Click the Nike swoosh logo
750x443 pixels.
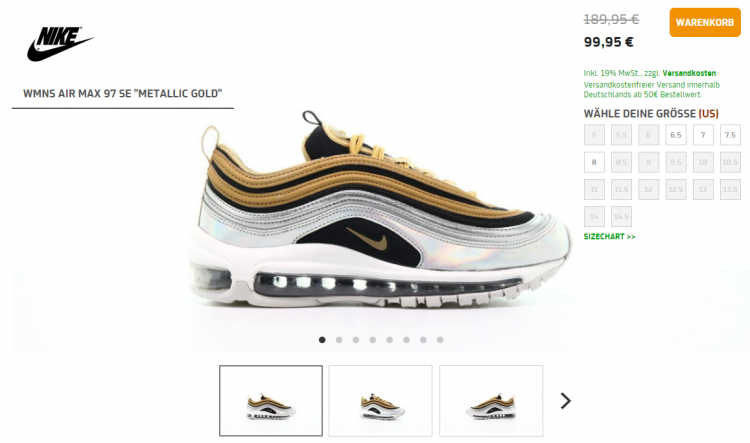click(60, 44)
